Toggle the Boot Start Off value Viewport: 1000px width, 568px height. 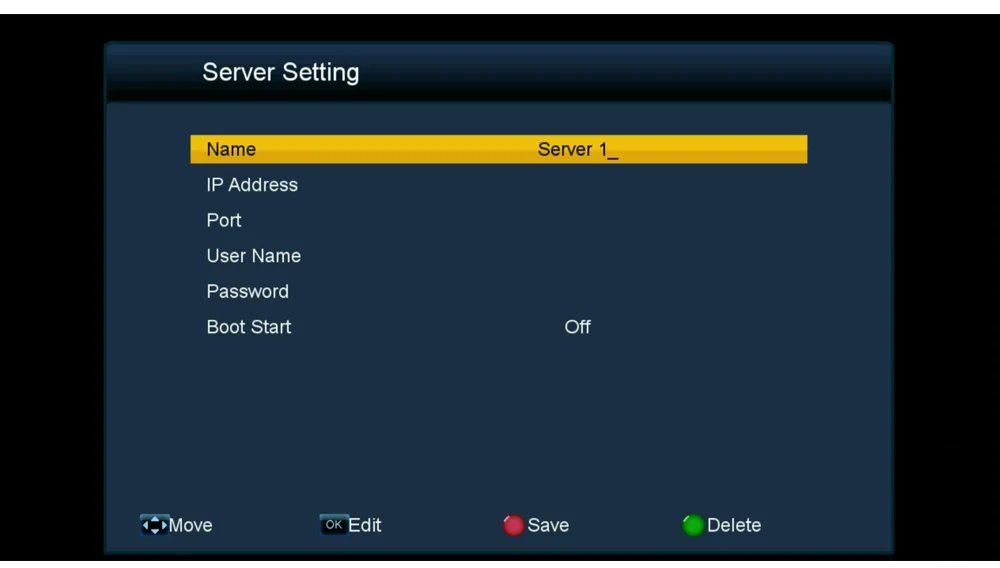click(x=577, y=327)
